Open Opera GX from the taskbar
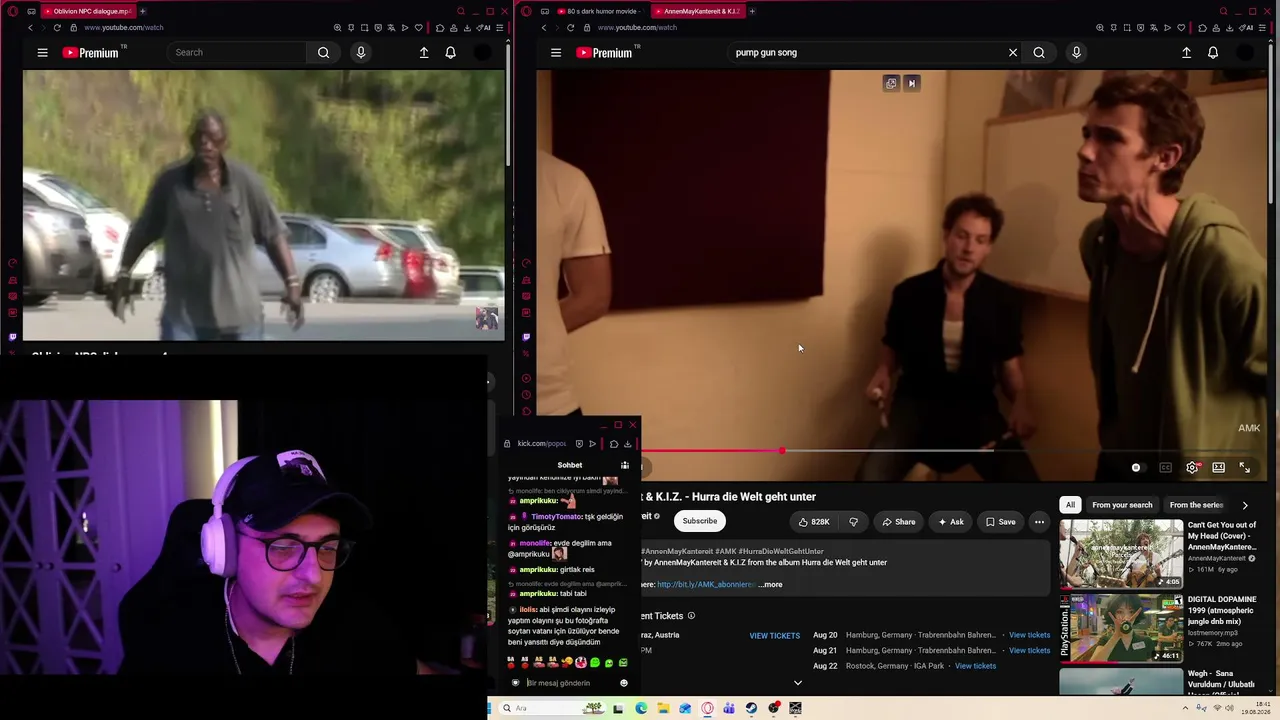The image size is (1280, 720). point(707,708)
